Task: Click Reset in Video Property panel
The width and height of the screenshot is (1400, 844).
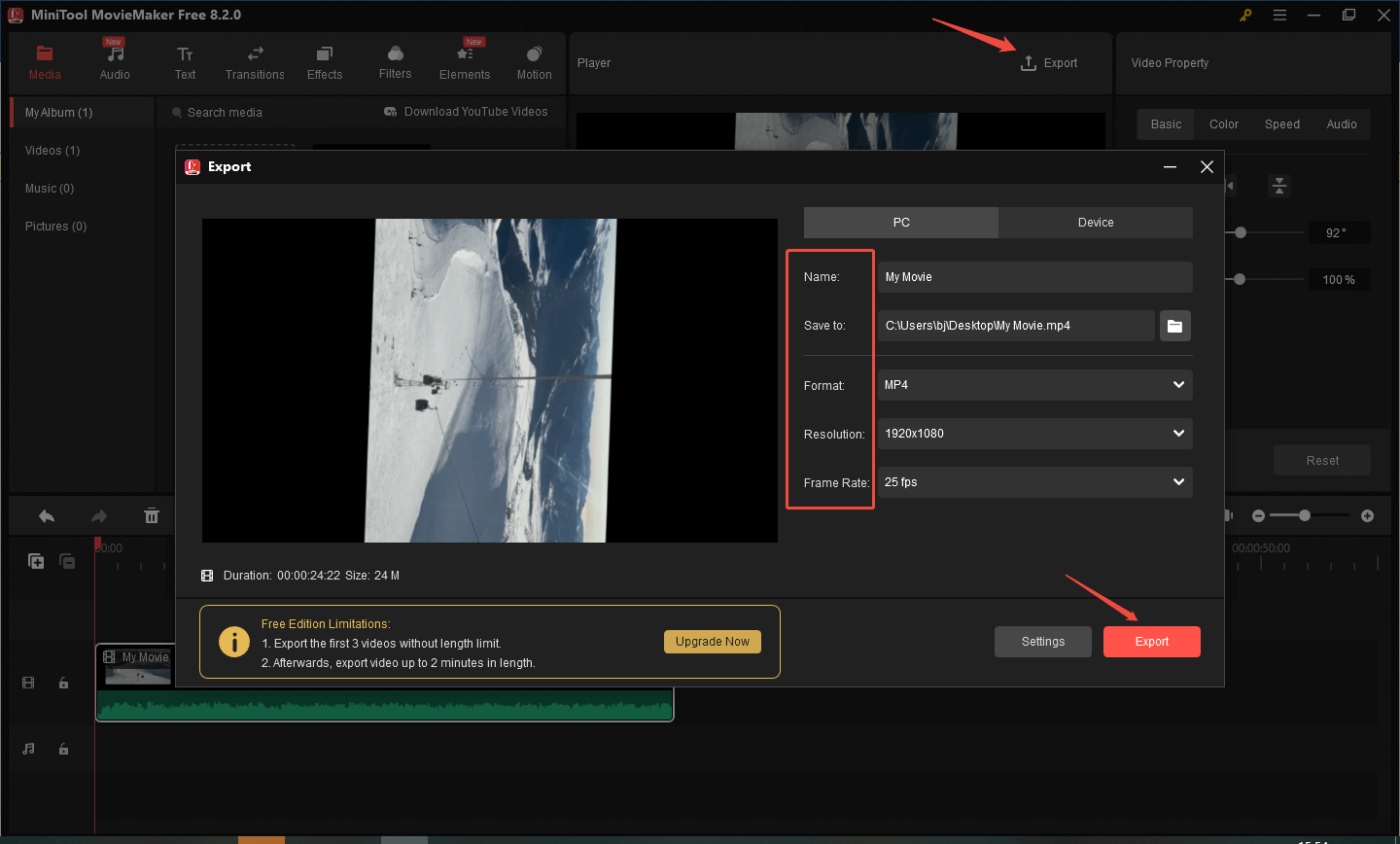Action: (1322, 461)
